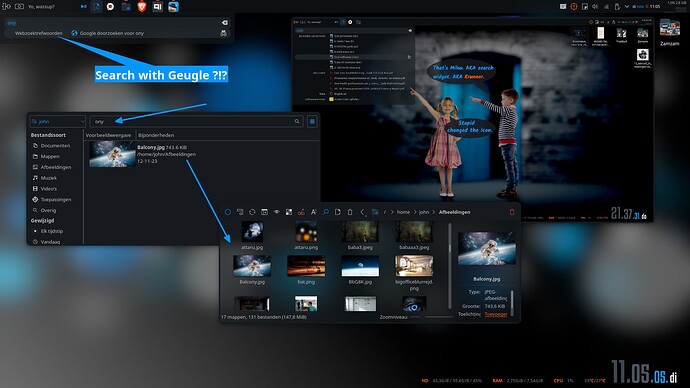
Task: Select babaaa3.jpeg thumbnail in Dolphin
Action: pos(414,232)
